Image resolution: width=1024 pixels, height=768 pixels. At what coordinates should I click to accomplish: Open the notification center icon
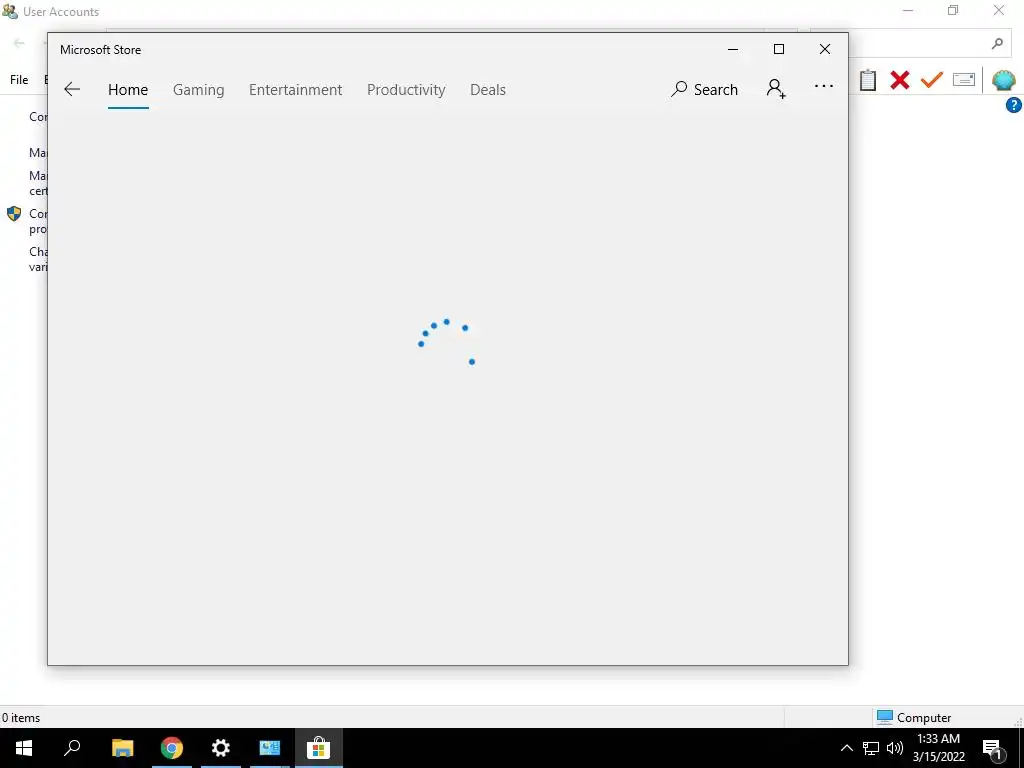(993, 748)
